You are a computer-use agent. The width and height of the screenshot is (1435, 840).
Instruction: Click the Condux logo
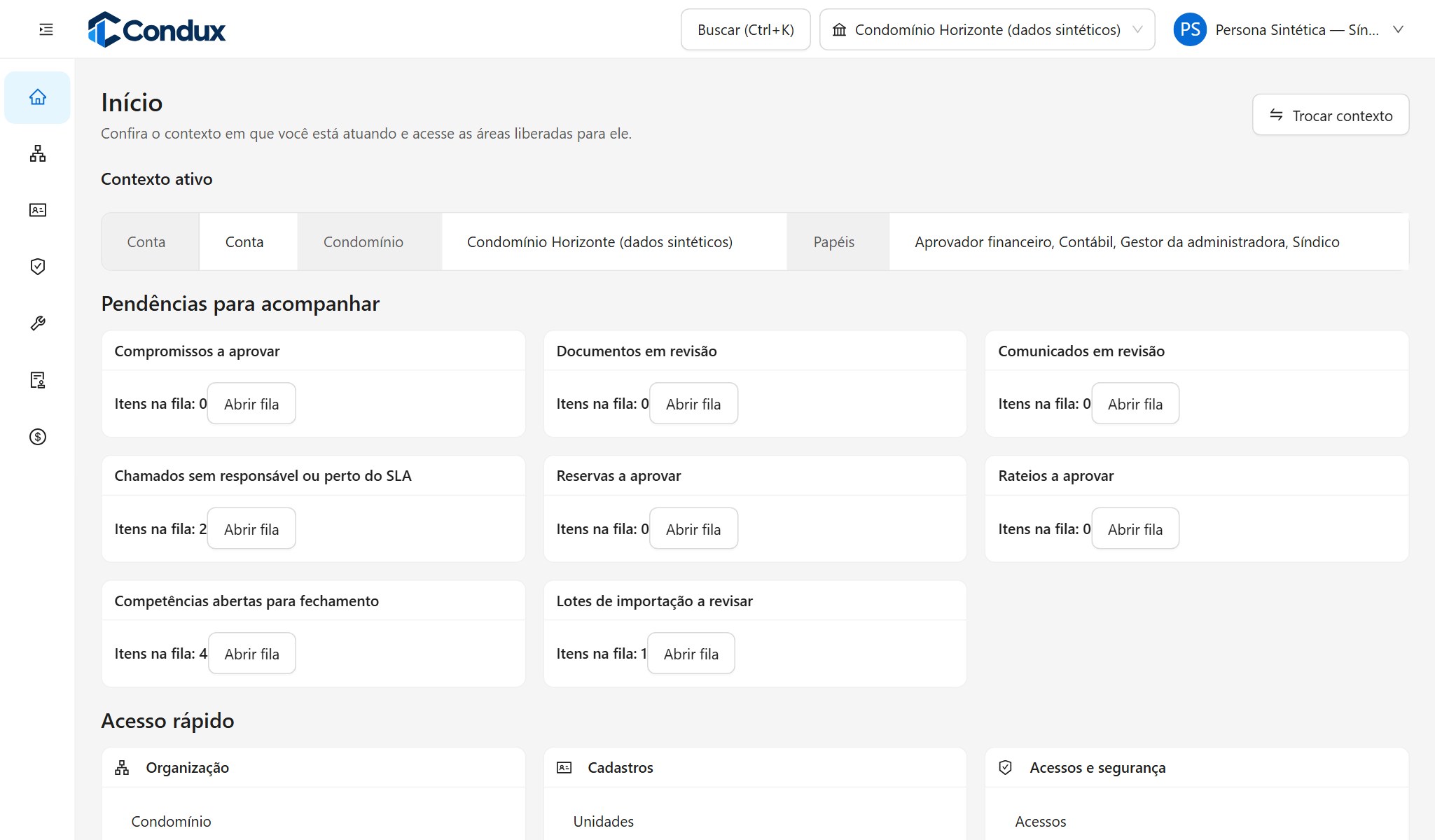(x=157, y=29)
